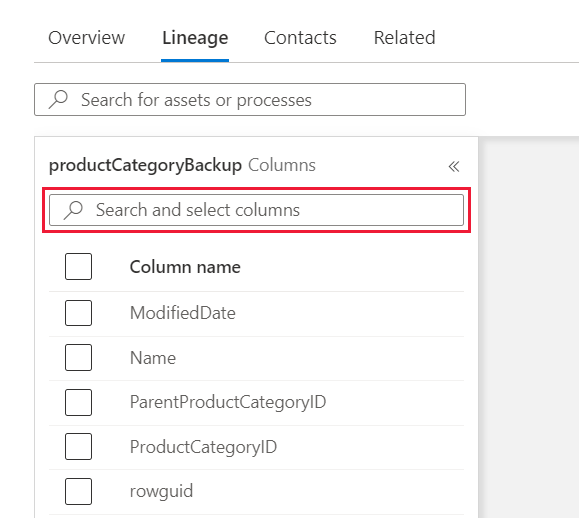Click the rowguid column name
Image resolution: width=579 pixels, height=518 pixels.
pyautogui.click(x=161, y=491)
